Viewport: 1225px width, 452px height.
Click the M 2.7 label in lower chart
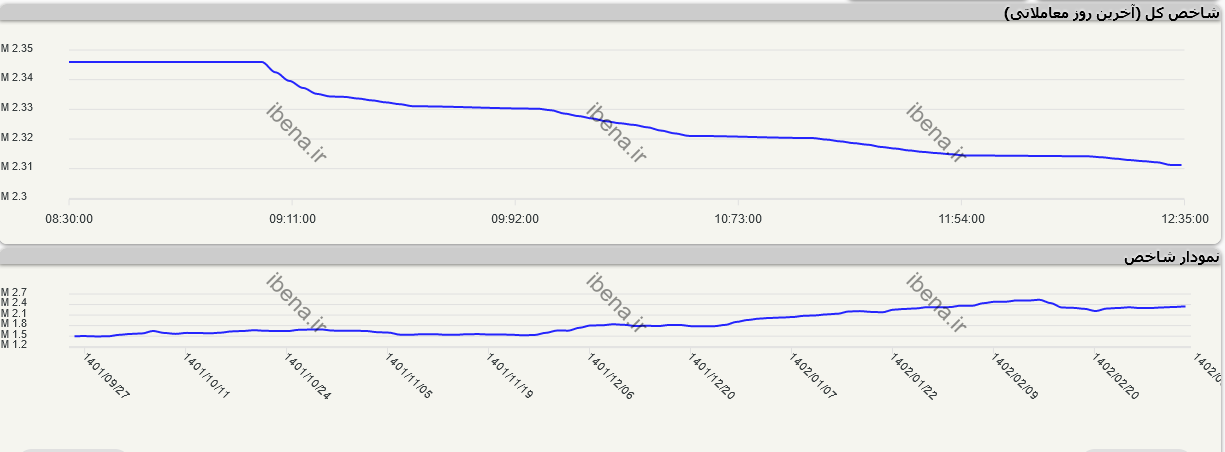[x=14, y=292]
